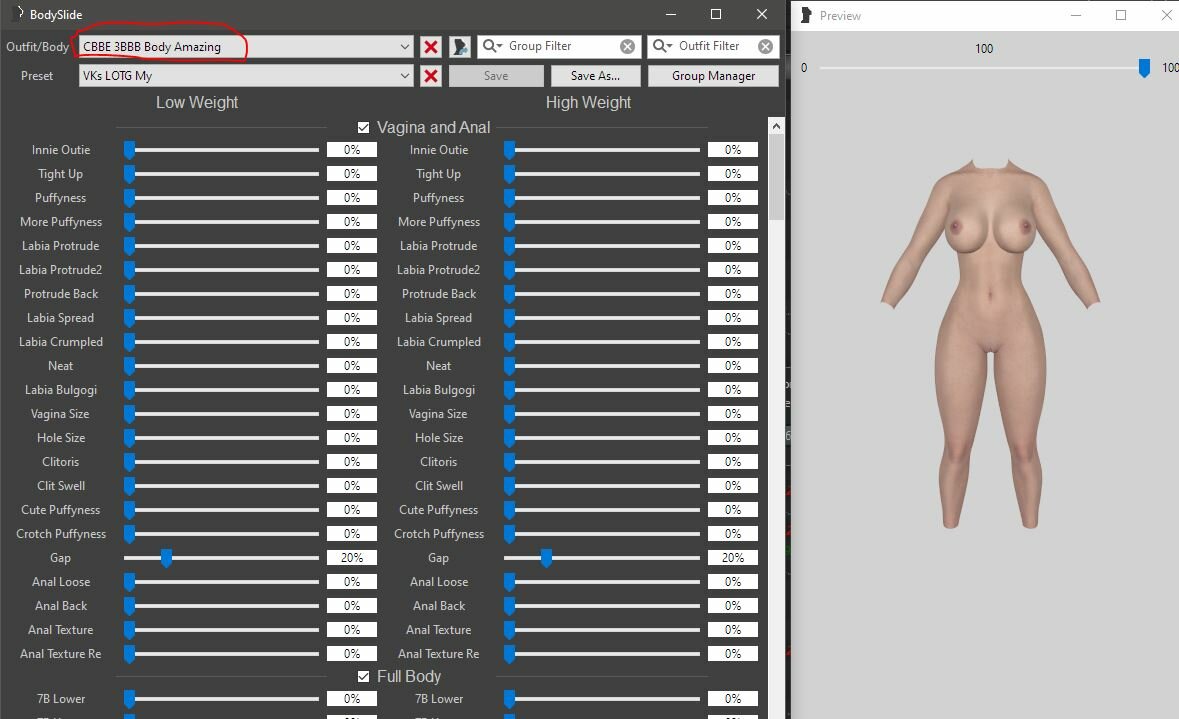Click the preview weight slider handle at 100
Viewport: 1179px width, 719px height.
(x=1144, y=68)
